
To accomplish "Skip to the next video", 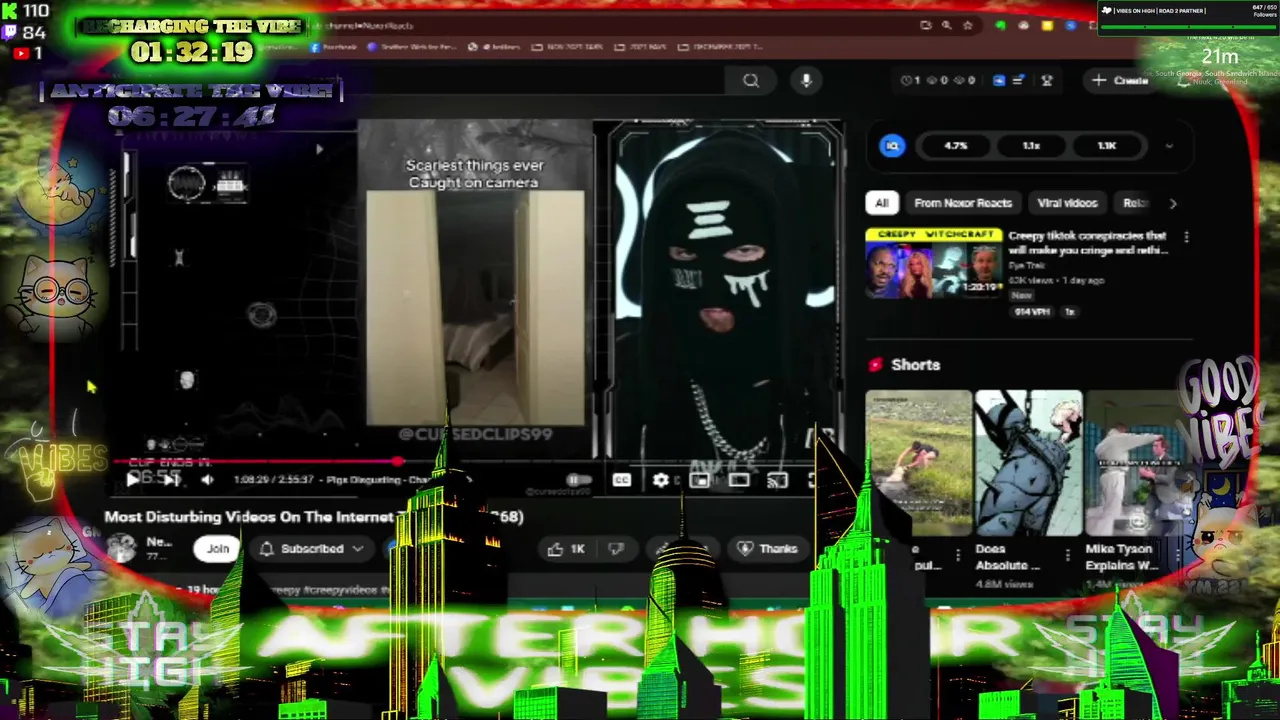I will click(x=170, y=480).
